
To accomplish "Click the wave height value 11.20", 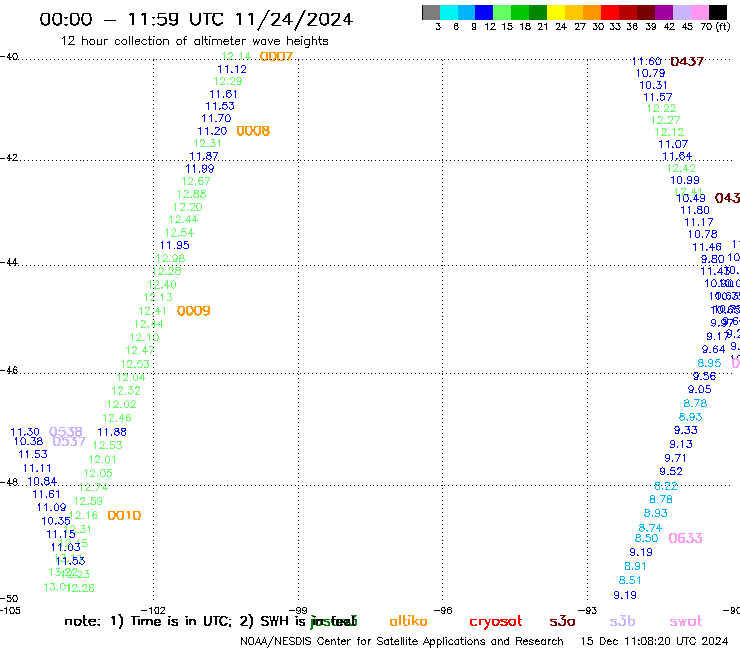I will pyautogui.click(x=212, y=131).
